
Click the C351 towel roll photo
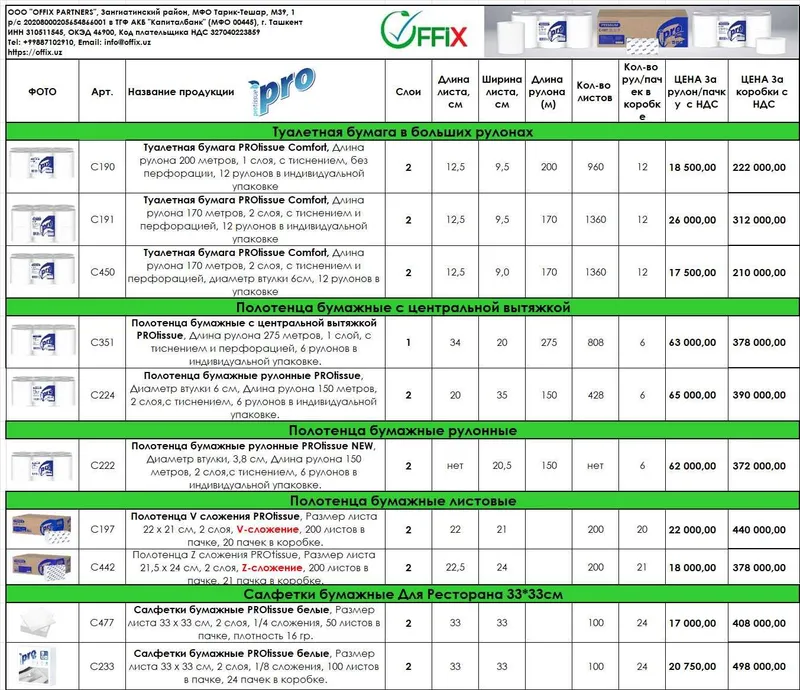42,342
